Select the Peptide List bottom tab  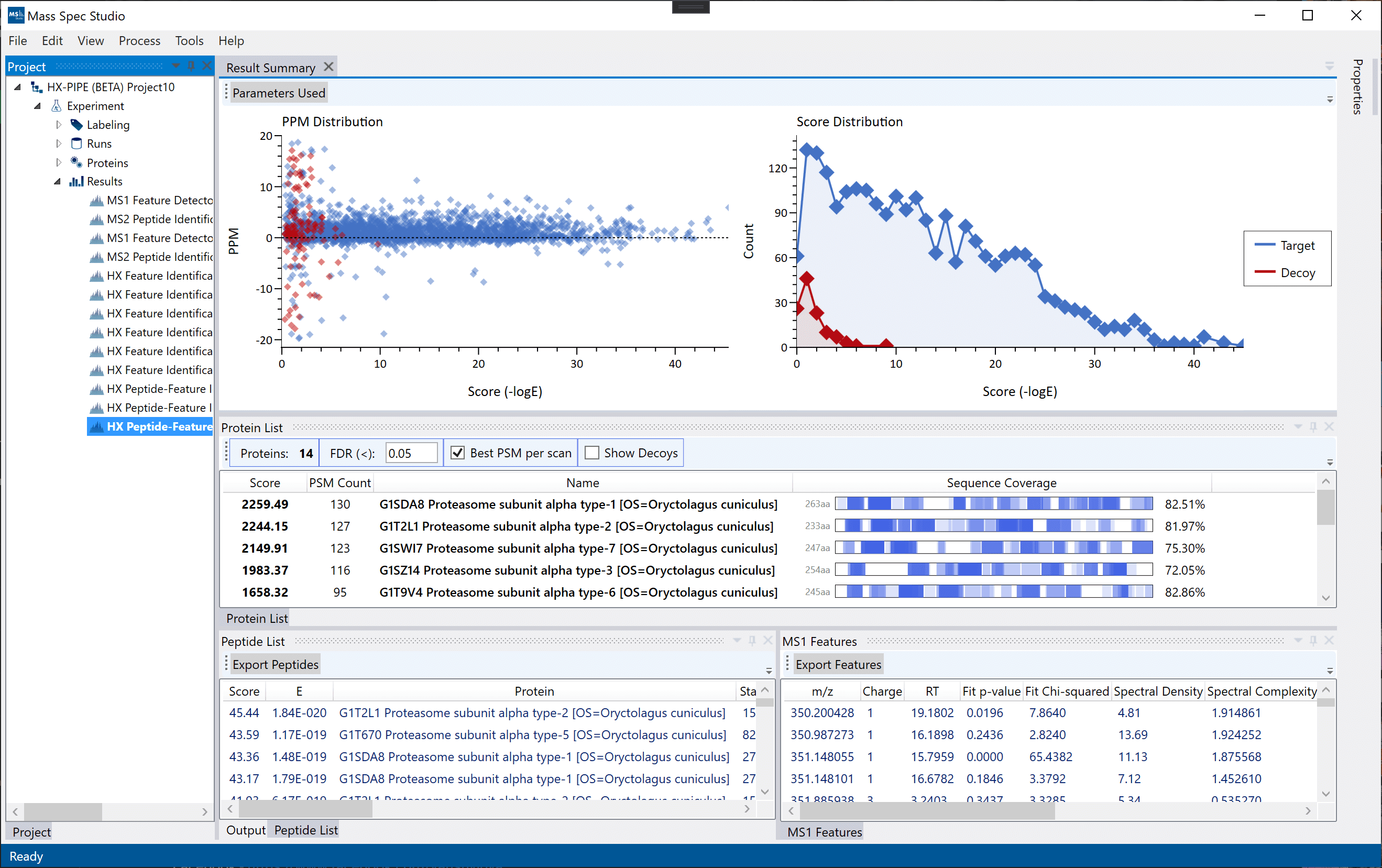[306, 830]
